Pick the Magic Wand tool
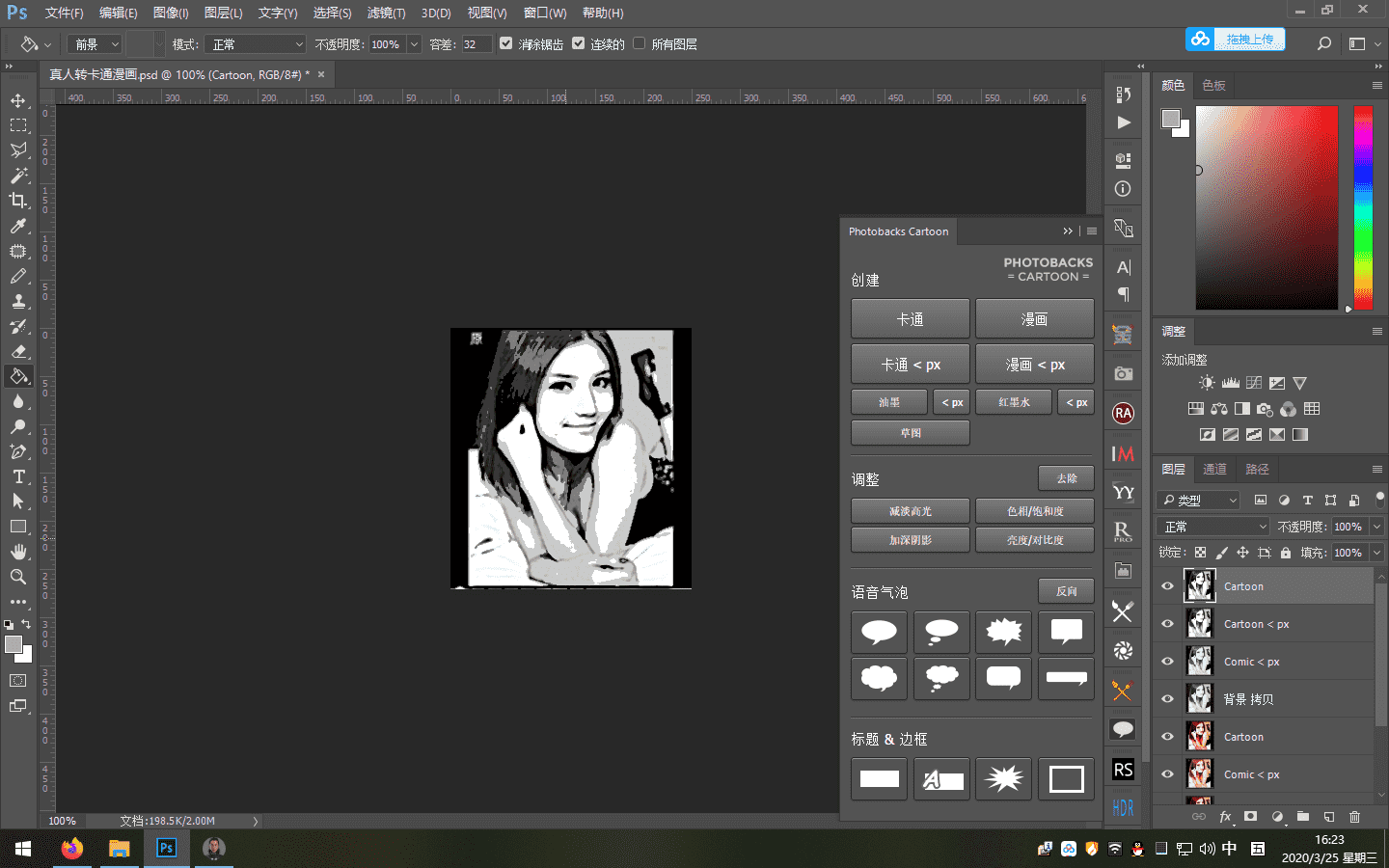 18,176
